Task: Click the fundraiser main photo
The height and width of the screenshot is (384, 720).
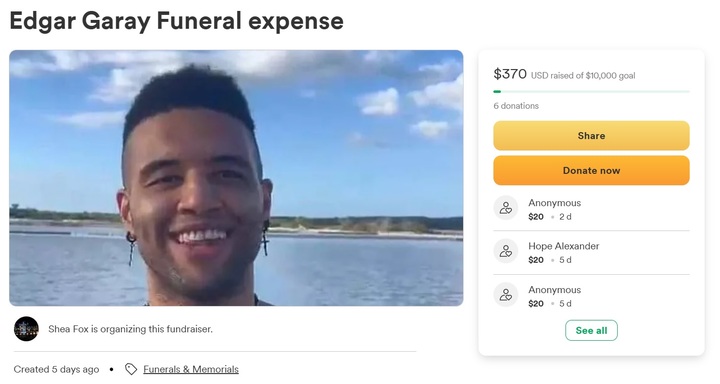Action: coord(236,178)
